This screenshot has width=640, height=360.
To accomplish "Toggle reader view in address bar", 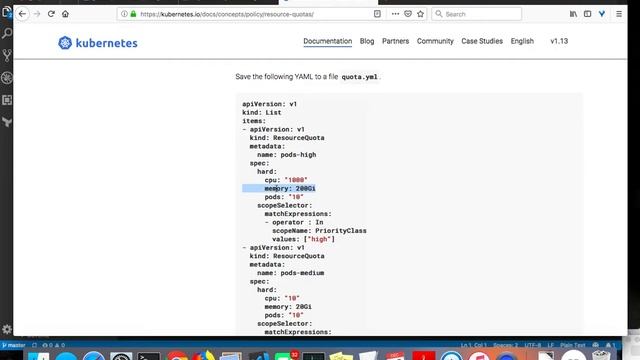I will point(377,14).
